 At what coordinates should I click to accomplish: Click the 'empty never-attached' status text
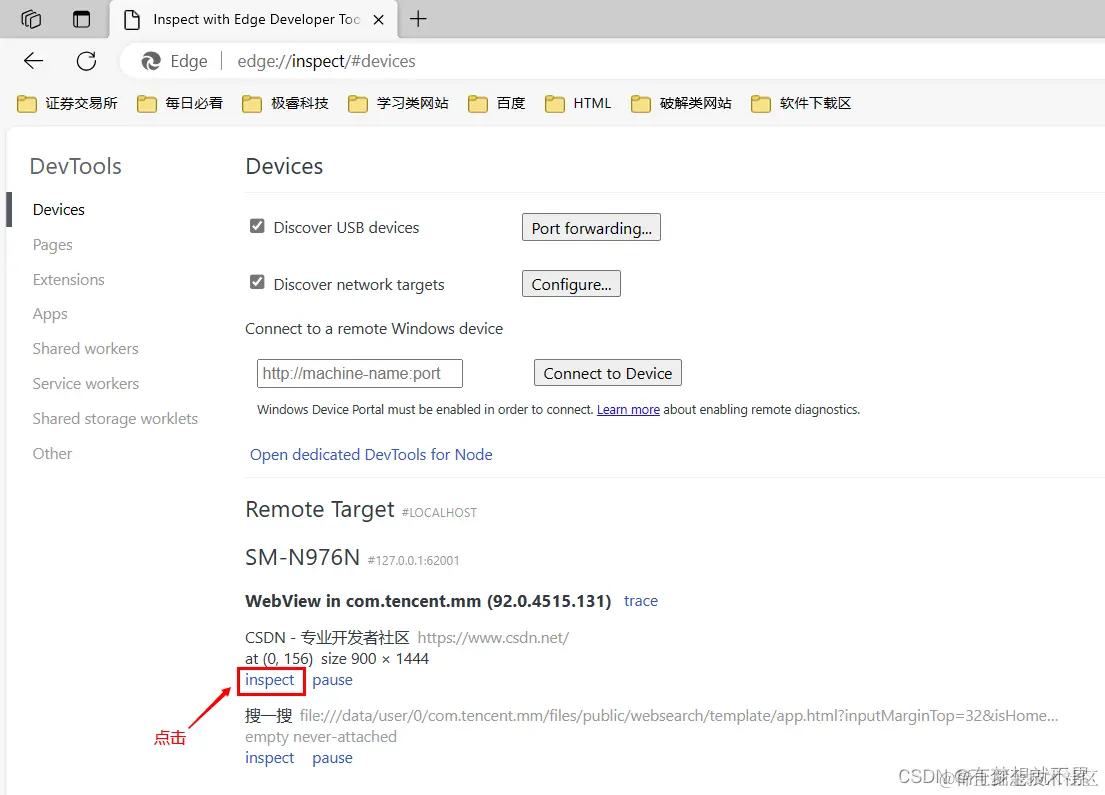point(321,737)
